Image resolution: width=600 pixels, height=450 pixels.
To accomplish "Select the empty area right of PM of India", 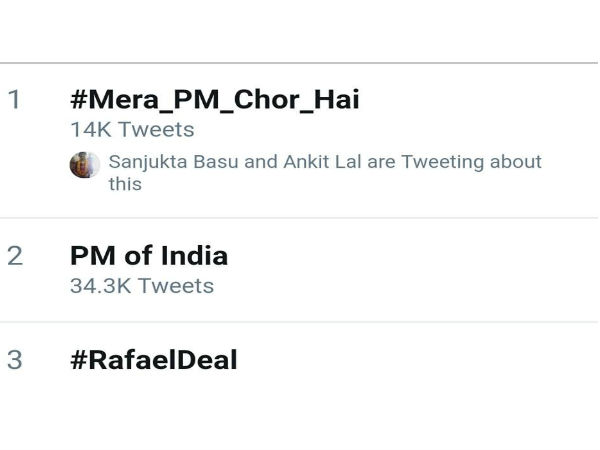I will coord(420,256).
